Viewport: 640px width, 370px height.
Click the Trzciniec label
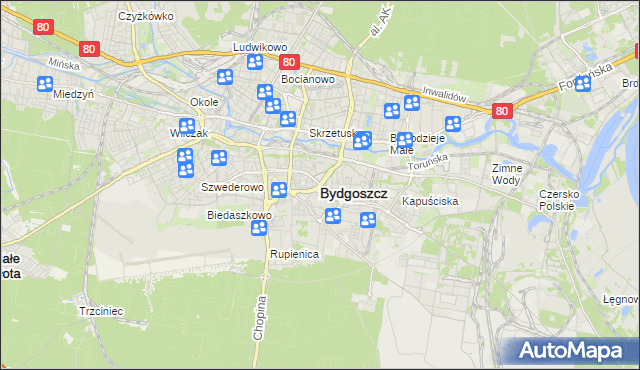pyautogui.click(x=101, y=311)
